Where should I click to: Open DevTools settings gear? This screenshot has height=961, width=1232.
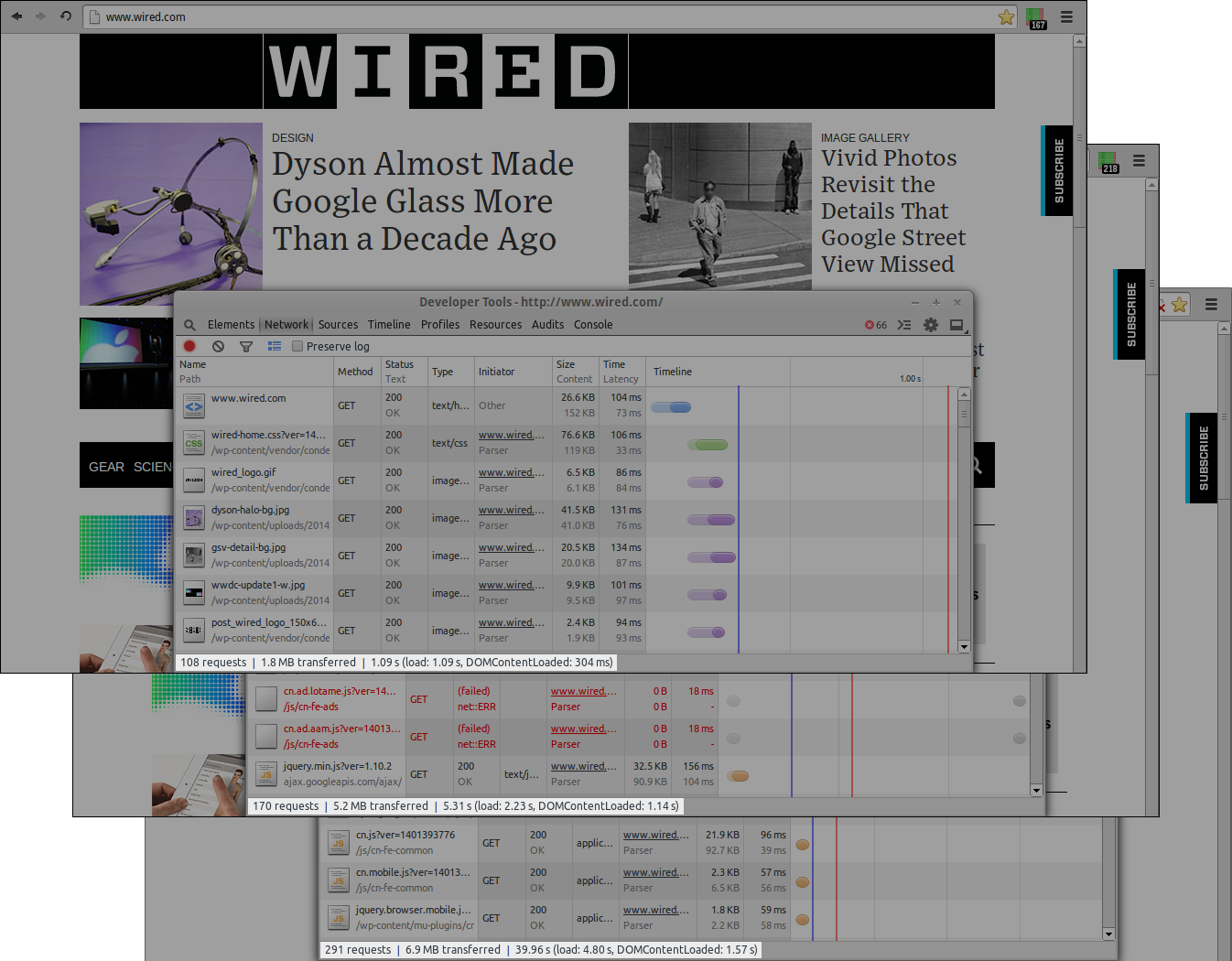[931, 325]
